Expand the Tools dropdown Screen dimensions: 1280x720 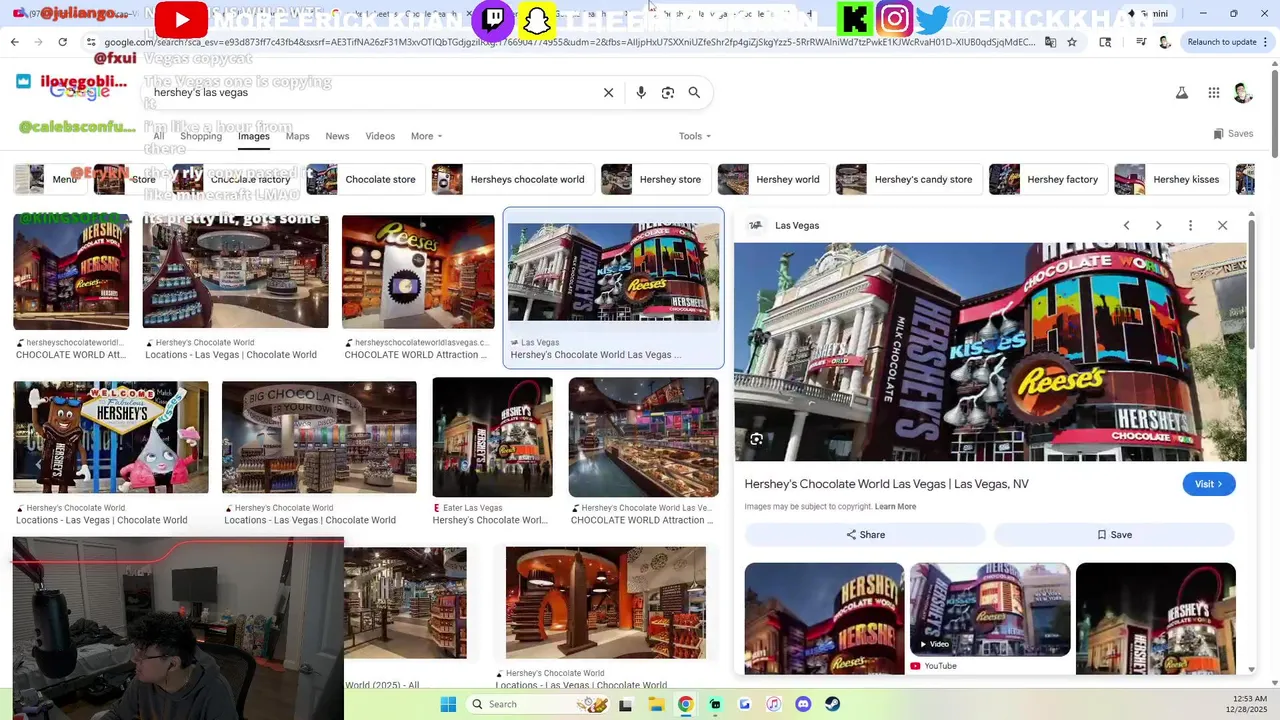[695, 136]
